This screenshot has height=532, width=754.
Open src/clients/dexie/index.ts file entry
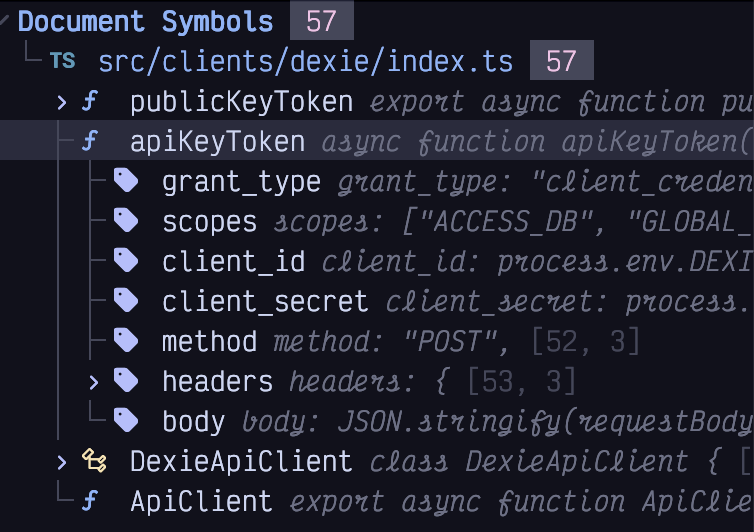coord(306,62)
